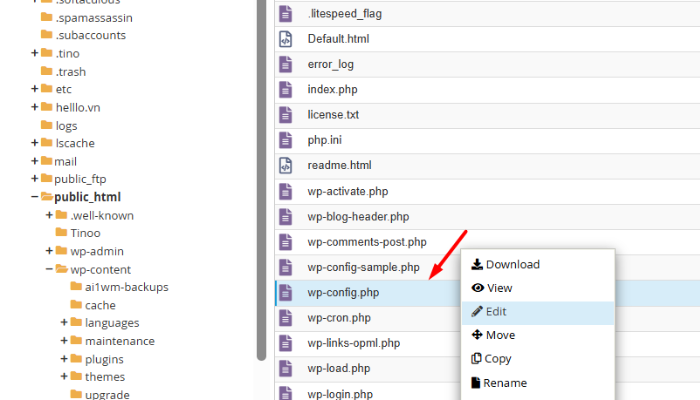Click the .trash folder icon

46,71
